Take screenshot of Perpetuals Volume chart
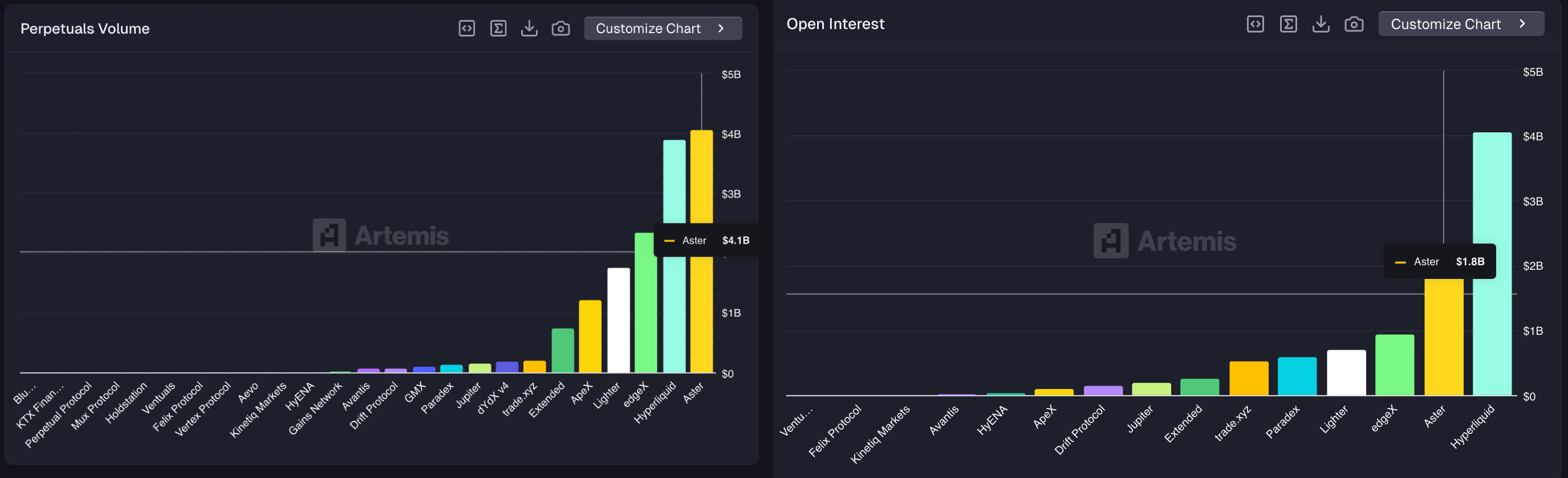The width and height of the screenshot is (1568, 478). click(560, 29)
